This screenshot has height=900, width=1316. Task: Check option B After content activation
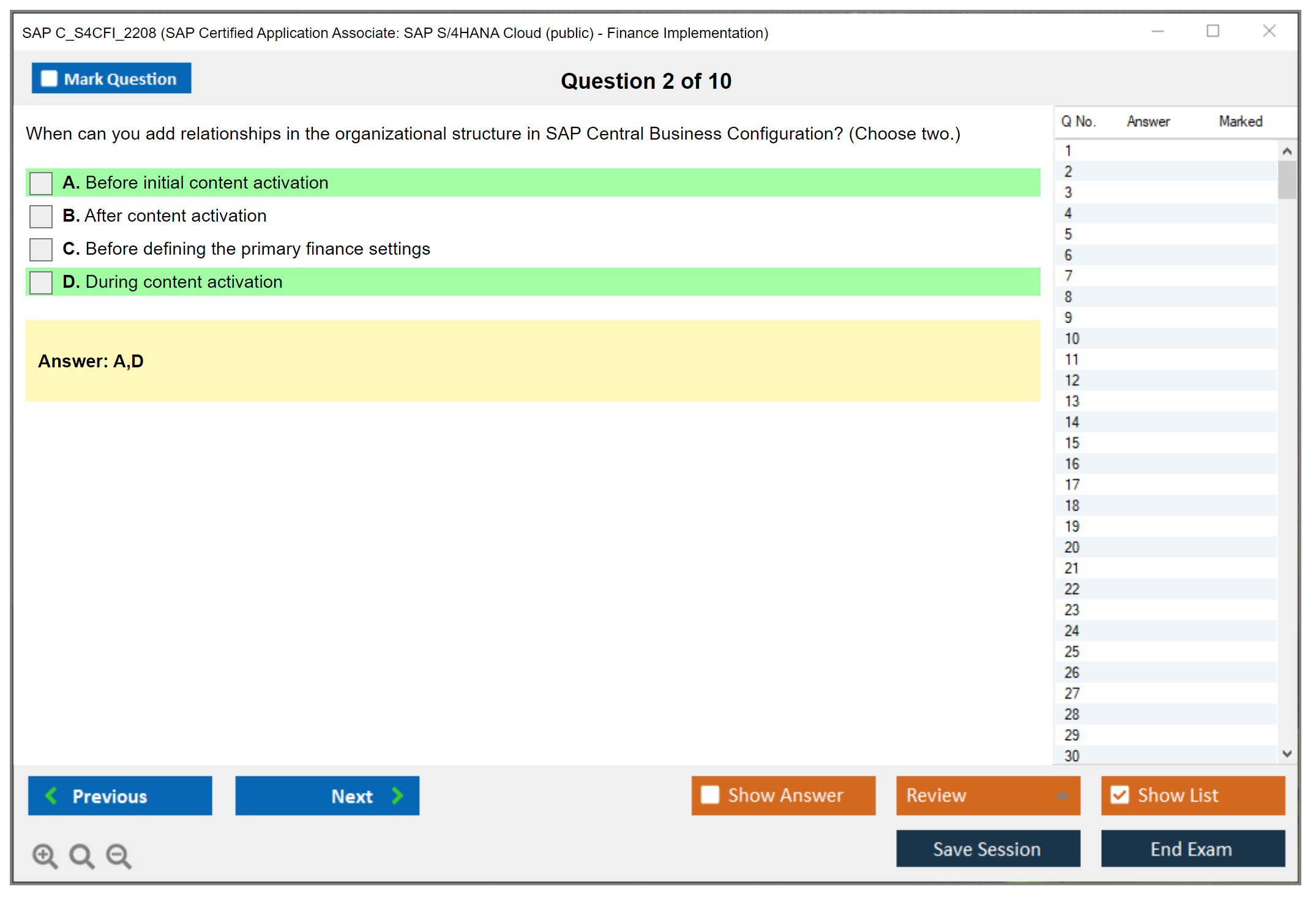pyautogui.click(x=41, y=216)
